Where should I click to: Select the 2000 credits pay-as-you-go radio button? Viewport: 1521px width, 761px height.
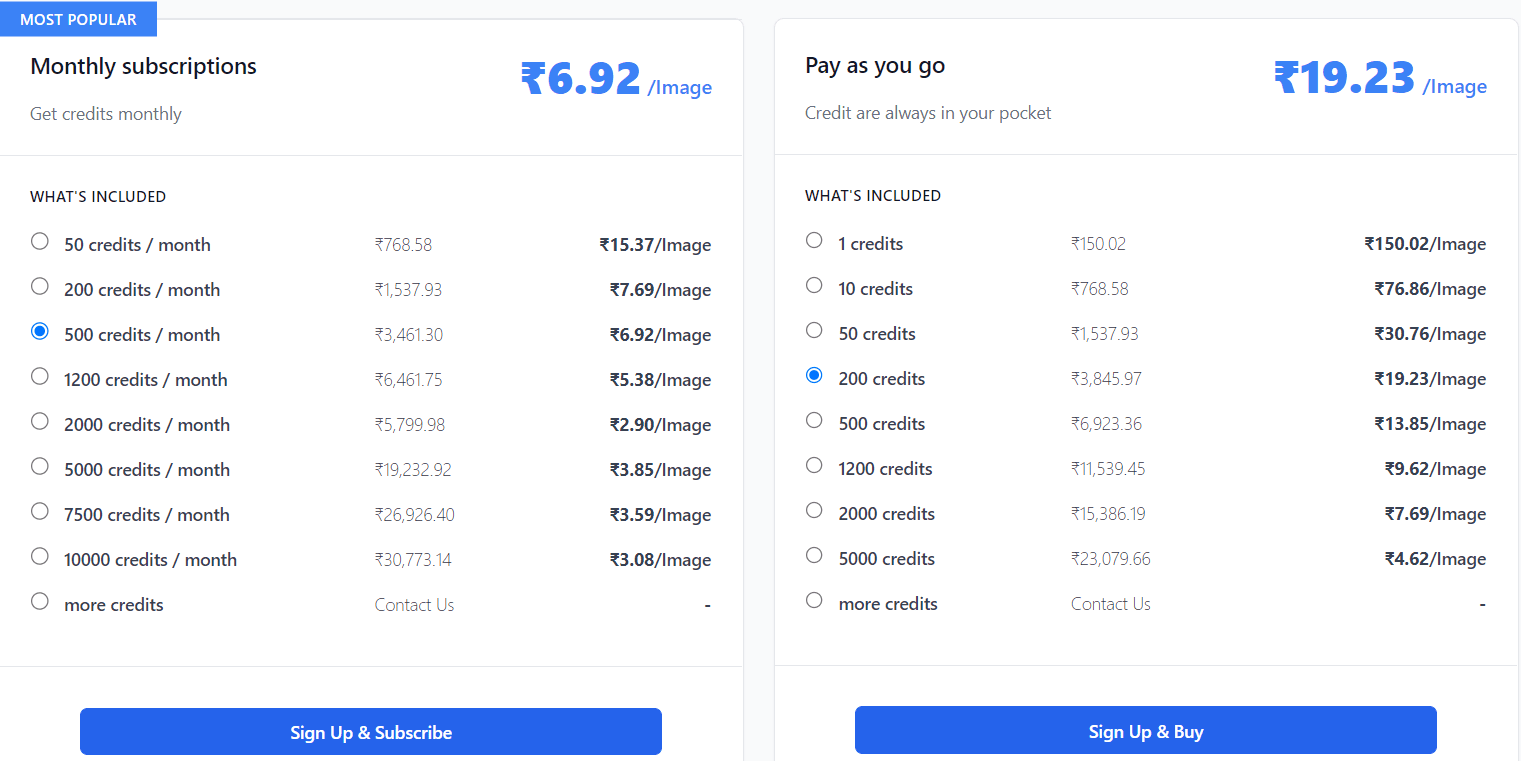pyautogui.click(x=814, y=510)
